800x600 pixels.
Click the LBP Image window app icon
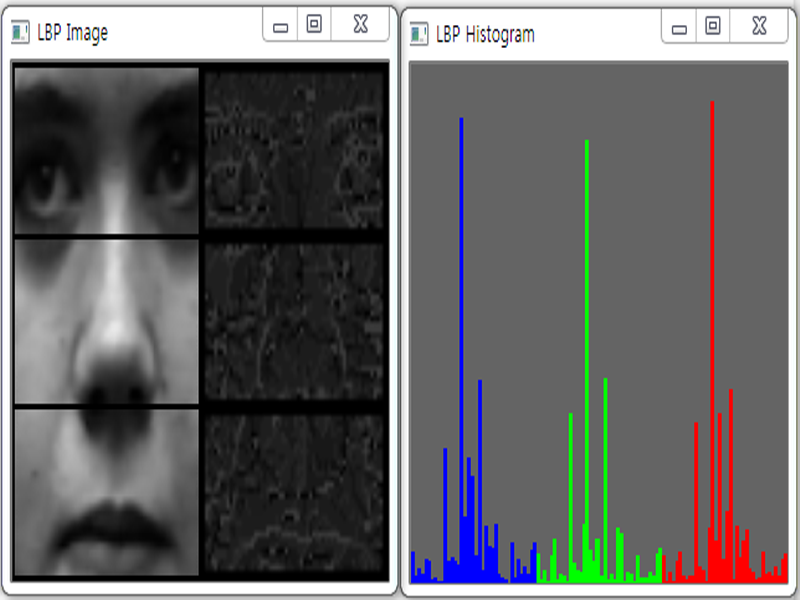point(20,32)
